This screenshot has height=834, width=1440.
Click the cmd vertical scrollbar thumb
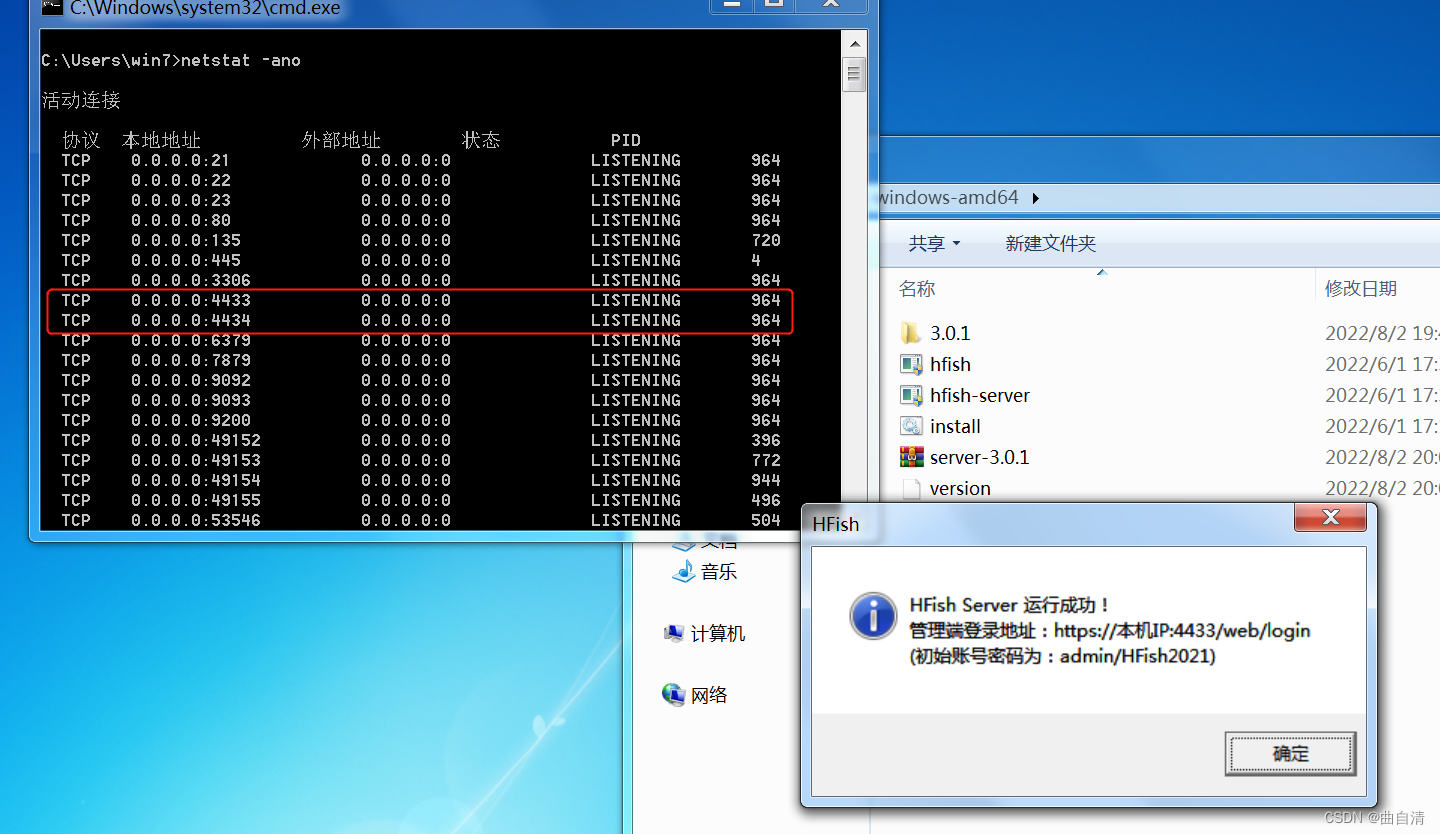pos(854,75)
